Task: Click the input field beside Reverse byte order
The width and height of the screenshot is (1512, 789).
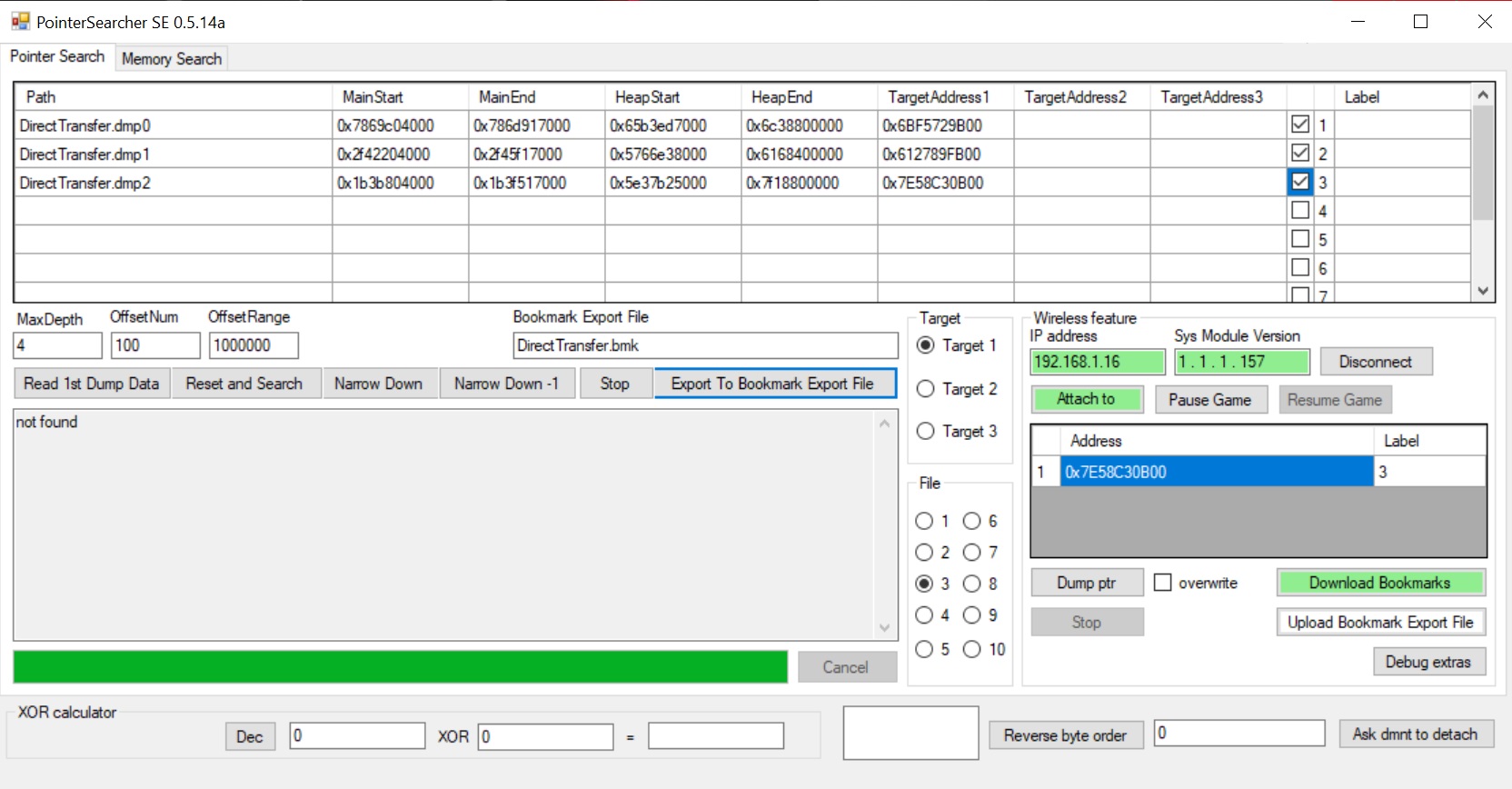Action: [x=1239, y=733]
